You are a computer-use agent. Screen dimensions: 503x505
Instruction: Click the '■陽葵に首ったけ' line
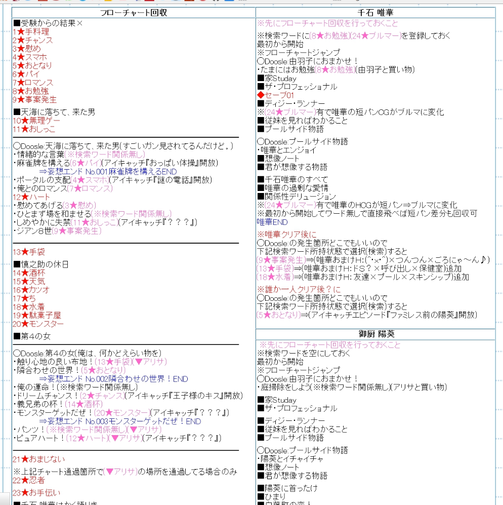(x=287, y=488)
